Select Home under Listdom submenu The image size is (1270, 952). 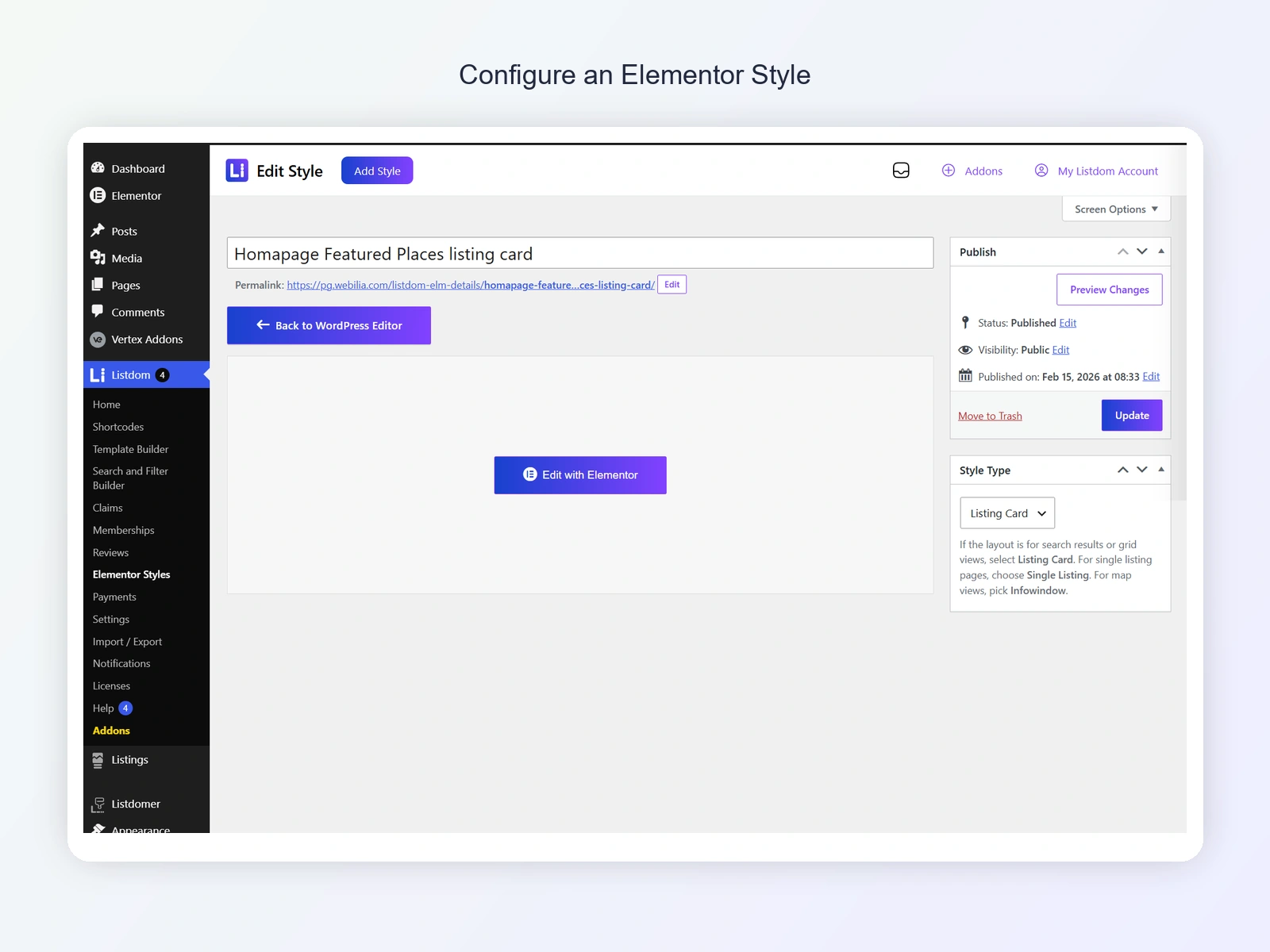point(106,405)
